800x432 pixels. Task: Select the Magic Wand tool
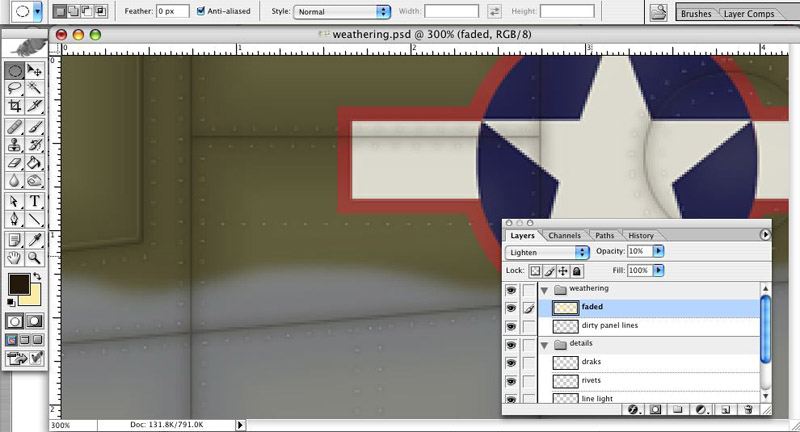coord(34,88)
